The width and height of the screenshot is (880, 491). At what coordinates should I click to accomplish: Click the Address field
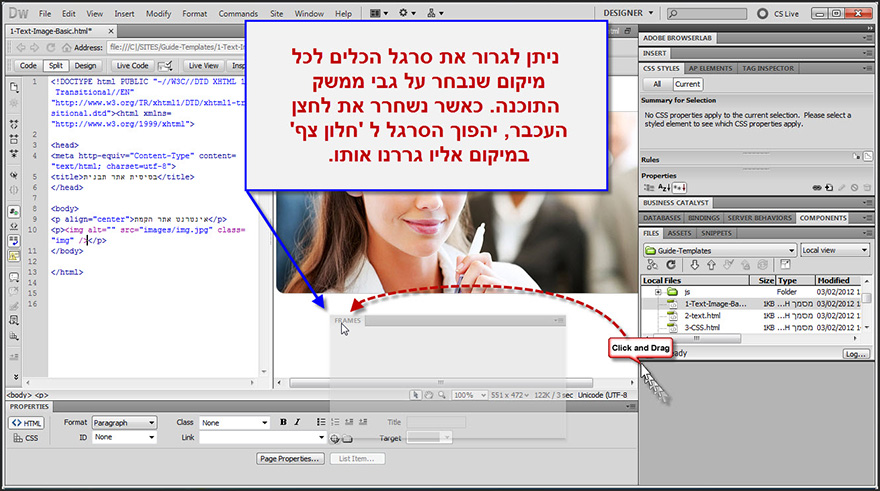pos(176,47)
